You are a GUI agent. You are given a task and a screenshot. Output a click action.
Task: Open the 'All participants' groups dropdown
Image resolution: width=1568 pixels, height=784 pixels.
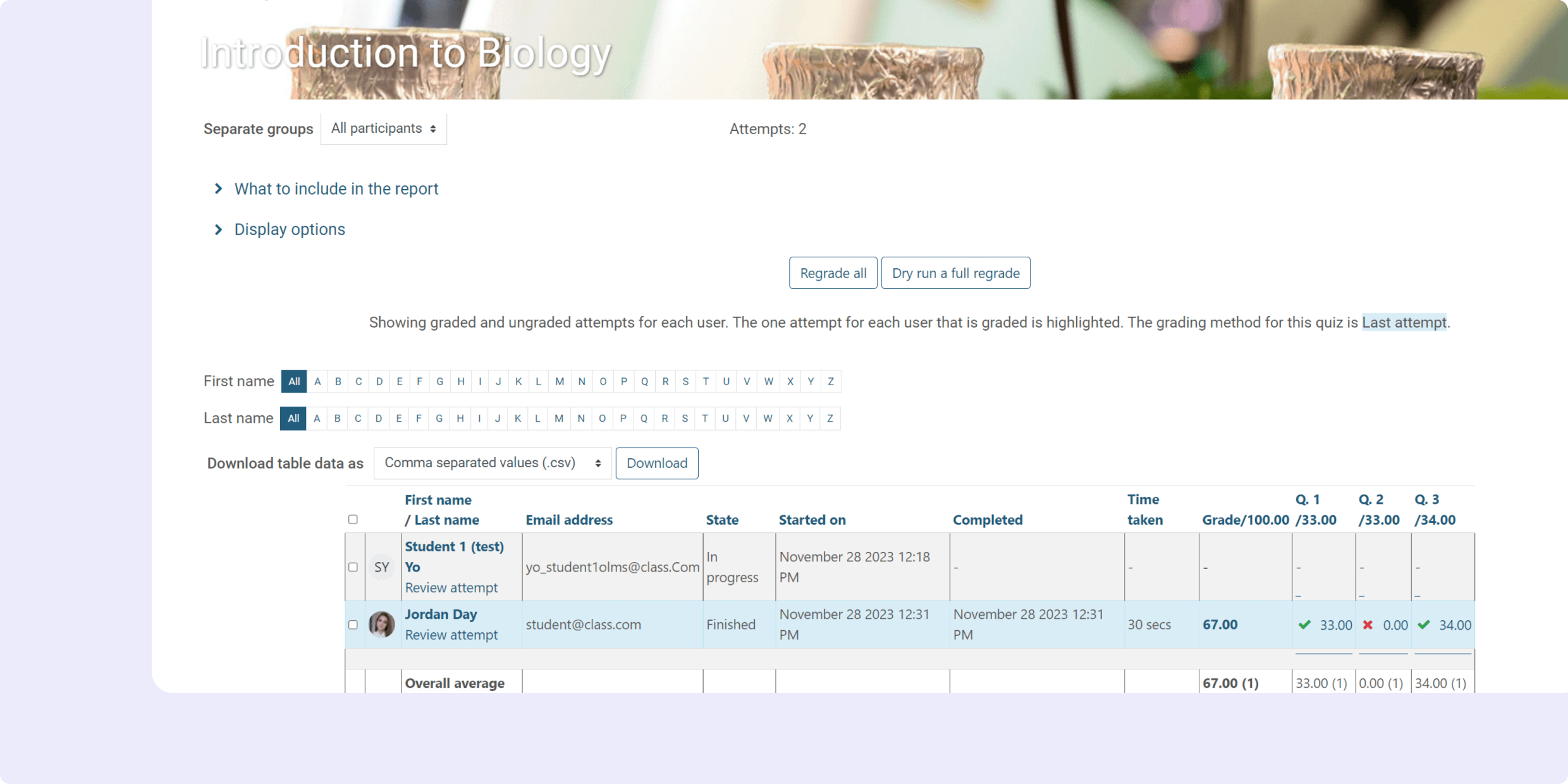coord(383,128)
